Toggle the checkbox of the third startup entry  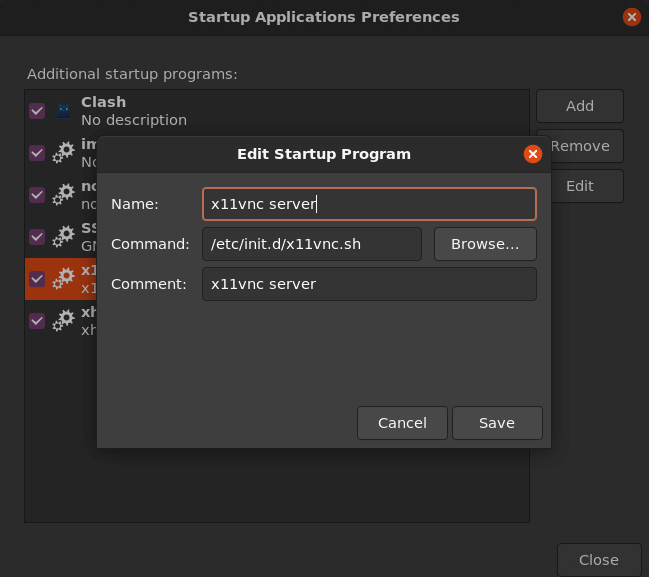(37, 195)
